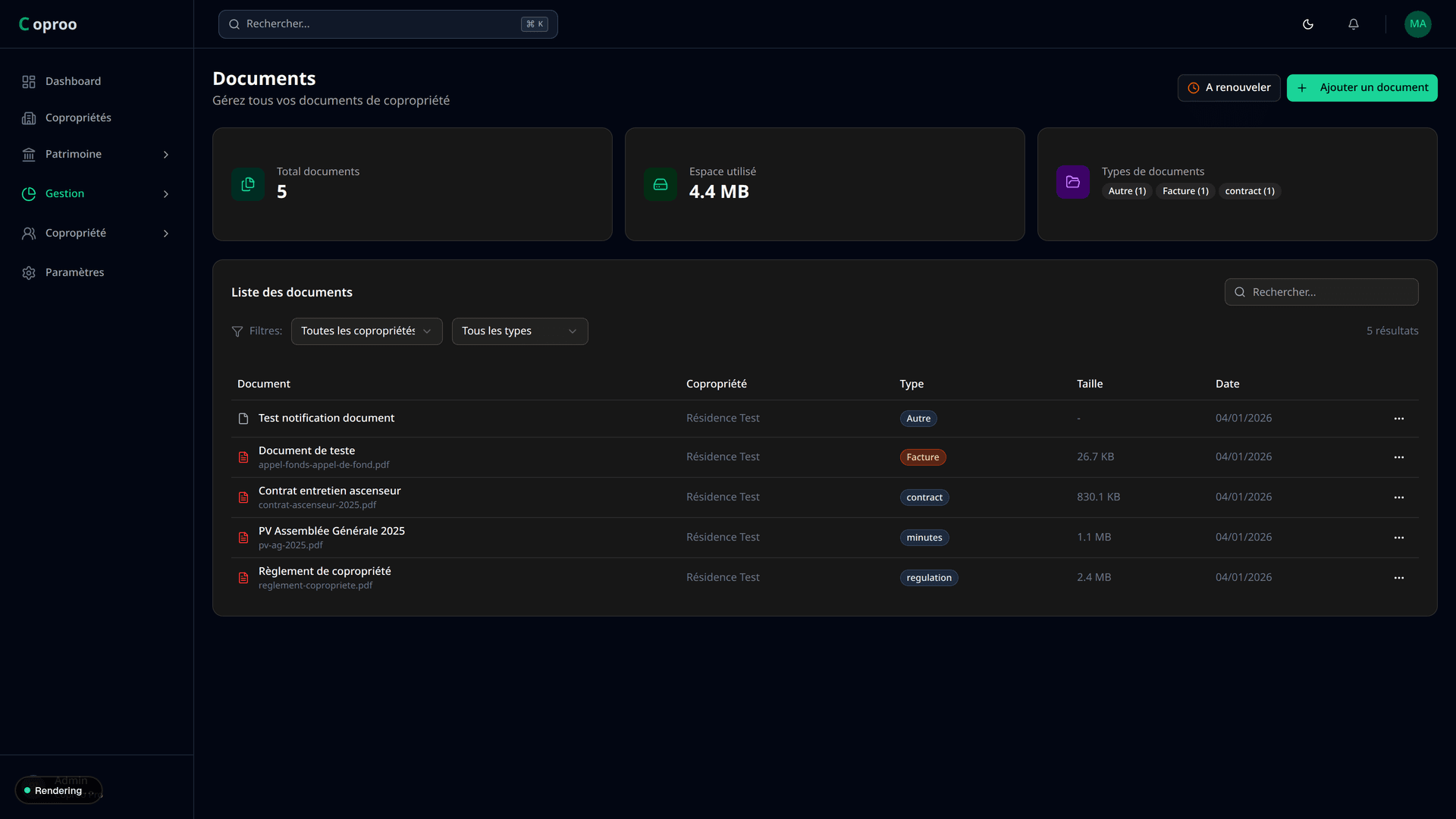This screenshot has width=1456, height=819.
Task: Click Ajouter un document button
Action: click(x=1362, y=88)
